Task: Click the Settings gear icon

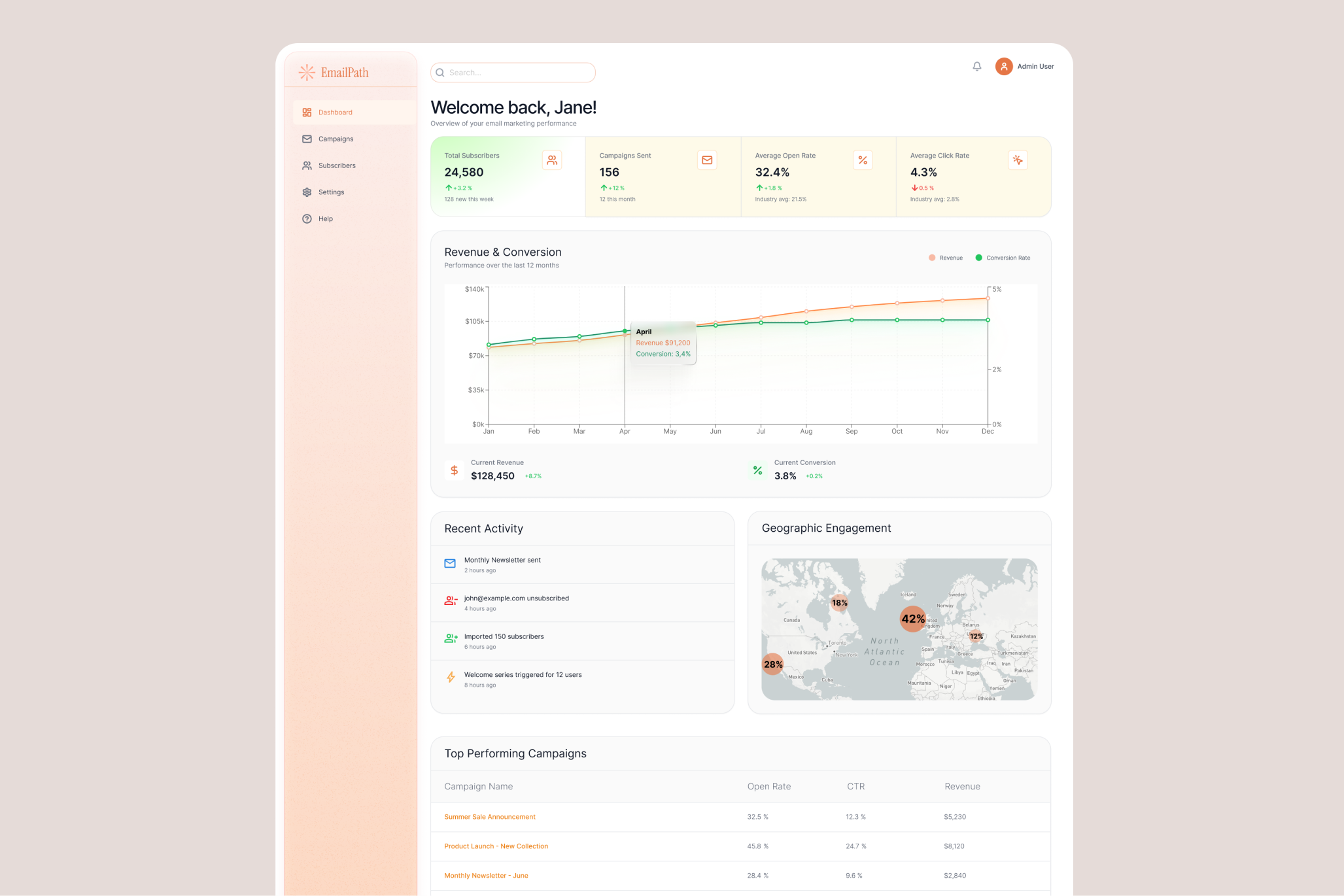Action: (x=307, y=192)
